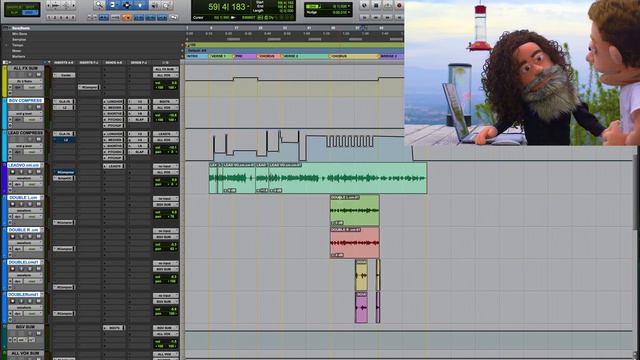
Task: Open the LEADVO track view selector (waveform)
Action: tap(24, 178)
